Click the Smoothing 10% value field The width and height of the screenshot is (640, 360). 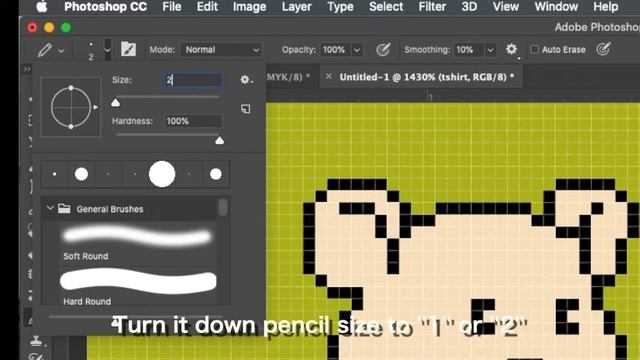click(469, 50)
